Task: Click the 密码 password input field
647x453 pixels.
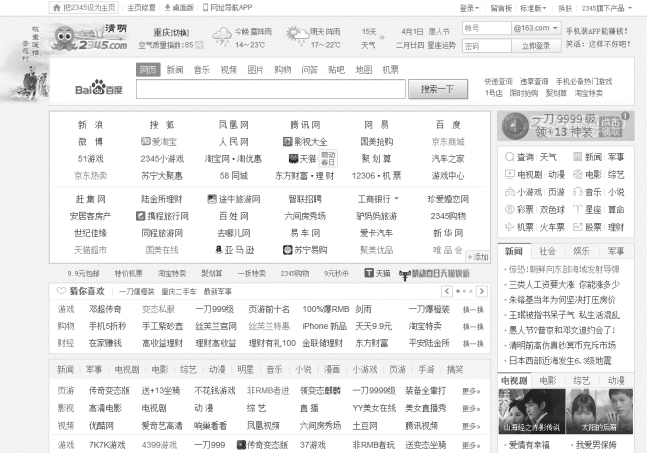Action: click(x=486, y=45)
